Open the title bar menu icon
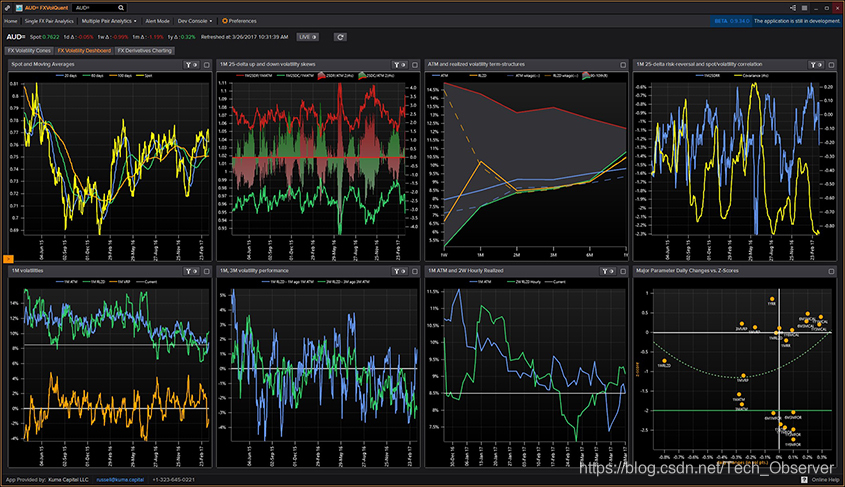The height and width of the screenshot is (487, 845). point(804,8)
